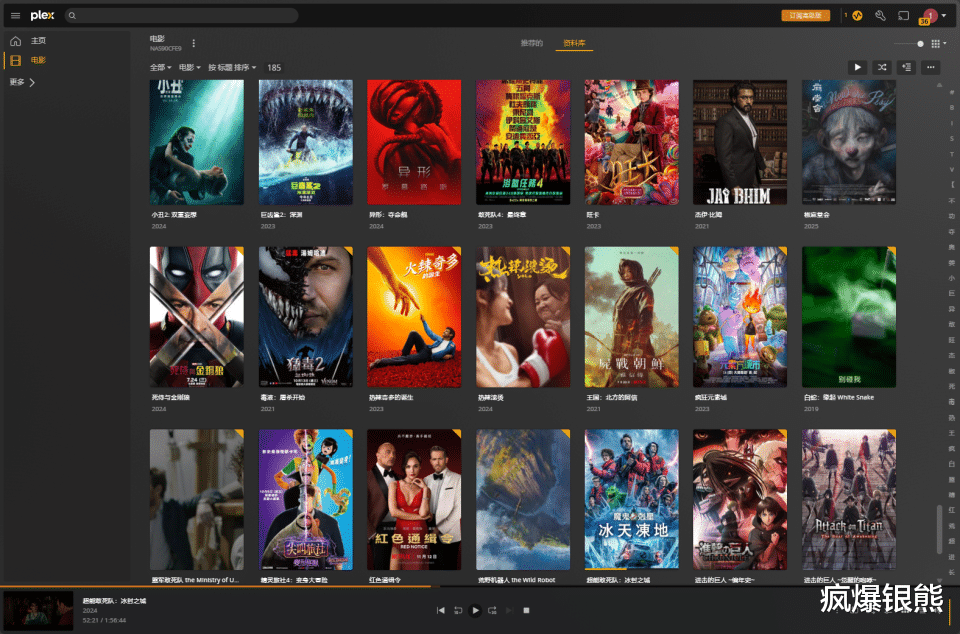Open the 全部 filter dropdown
Viewport: 960px width, 634px height.
pyautogui.click(x=160, y=67)
